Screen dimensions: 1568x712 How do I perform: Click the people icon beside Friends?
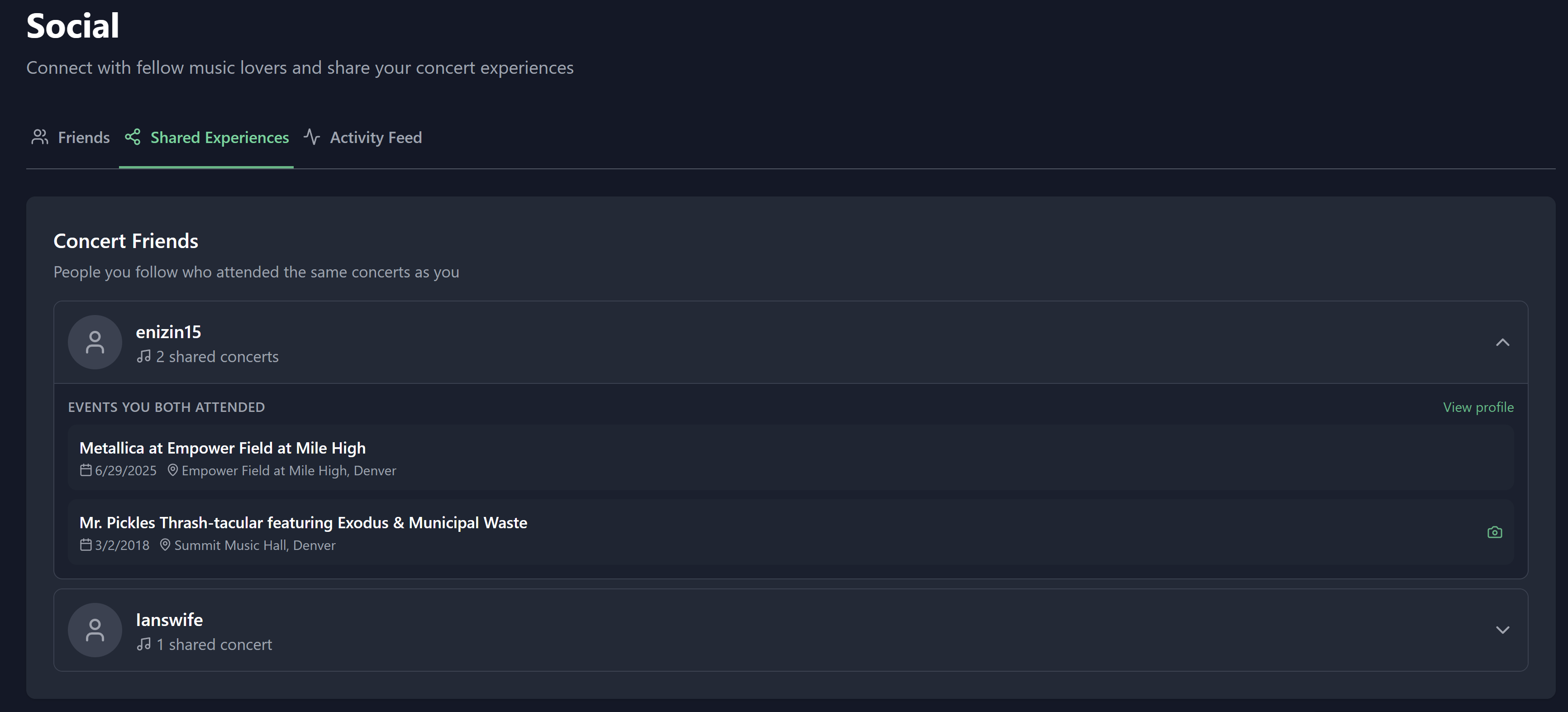click(40, 137)
